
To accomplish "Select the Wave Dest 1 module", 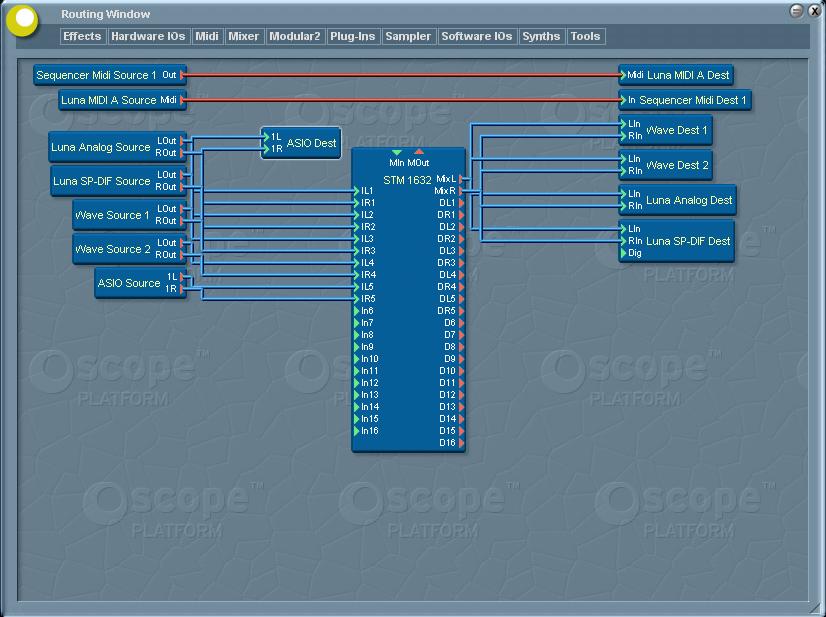I will [665, 130].
